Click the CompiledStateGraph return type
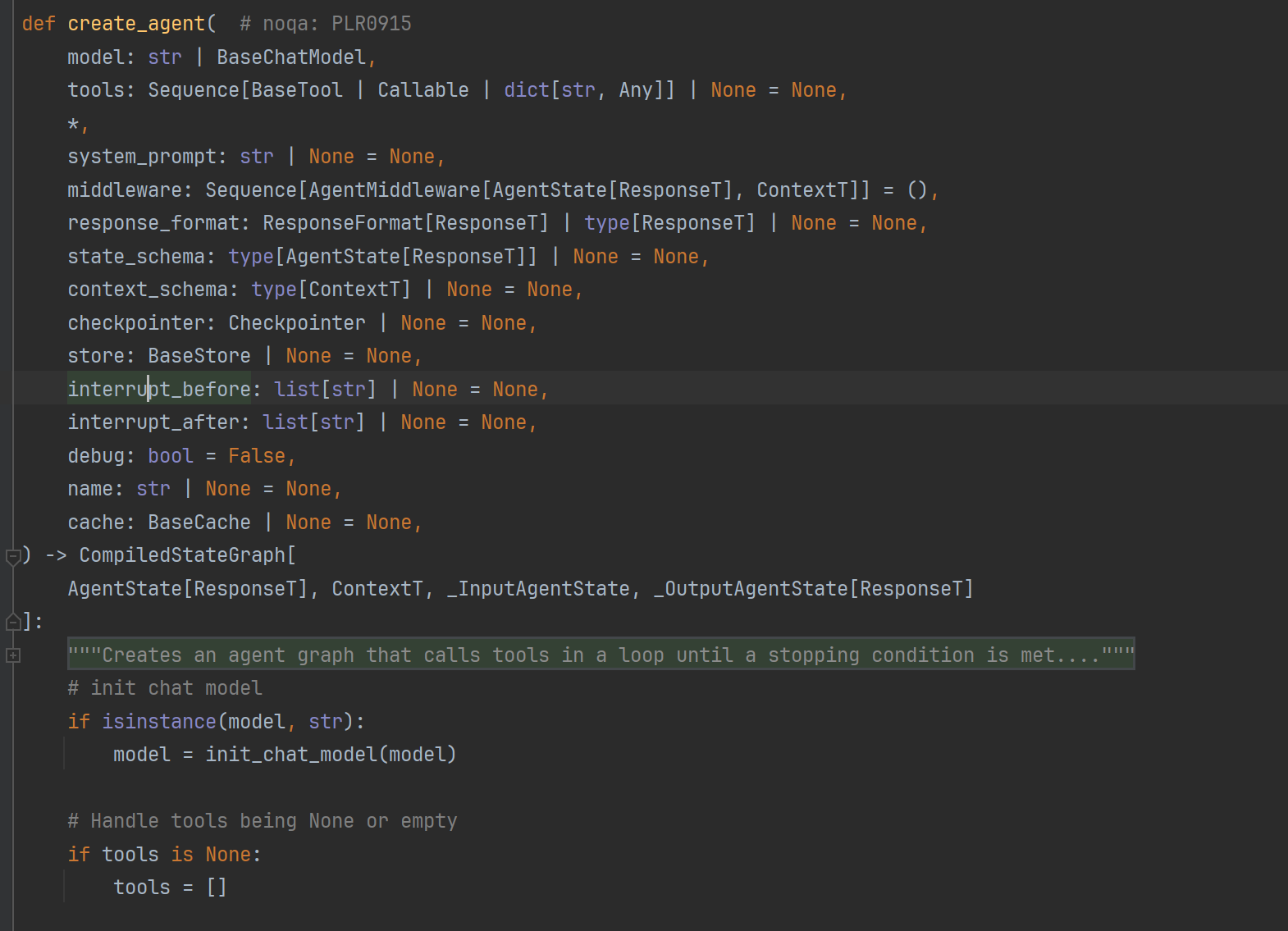The width and height of the screenshot is (1288, 931). (x=182, y=555)
